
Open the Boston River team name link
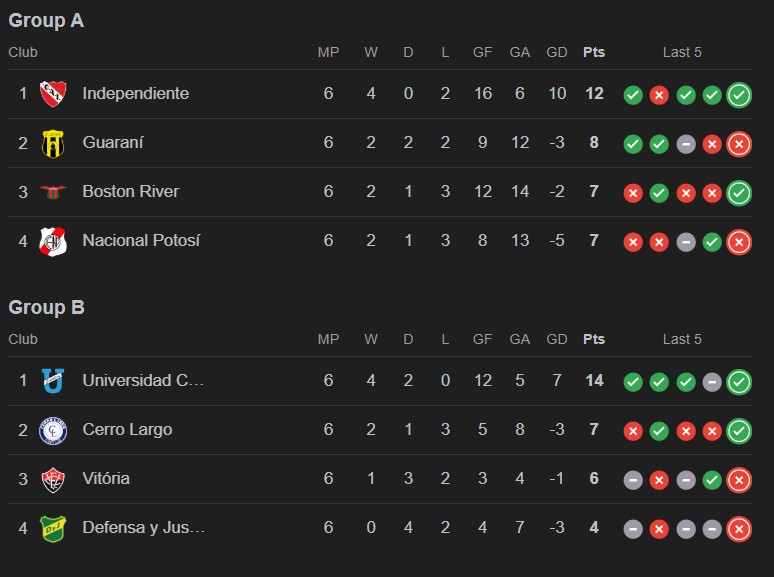coord(130,191)
